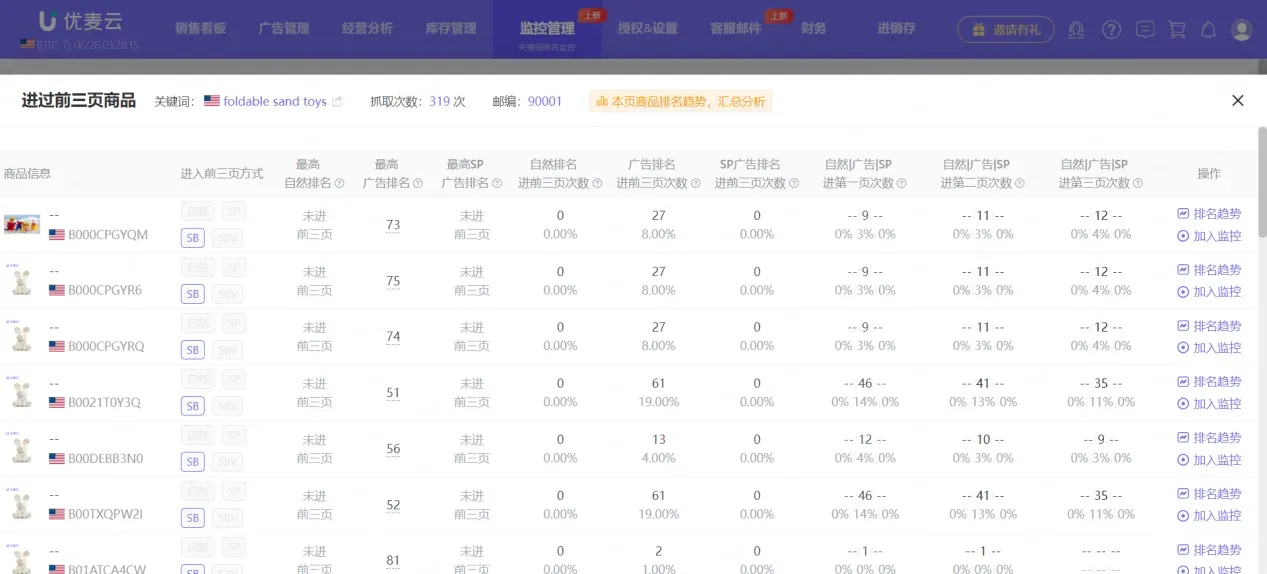
Task: Click help icon beside 进第一页次数 header
Action: click(x=901, y=183)
